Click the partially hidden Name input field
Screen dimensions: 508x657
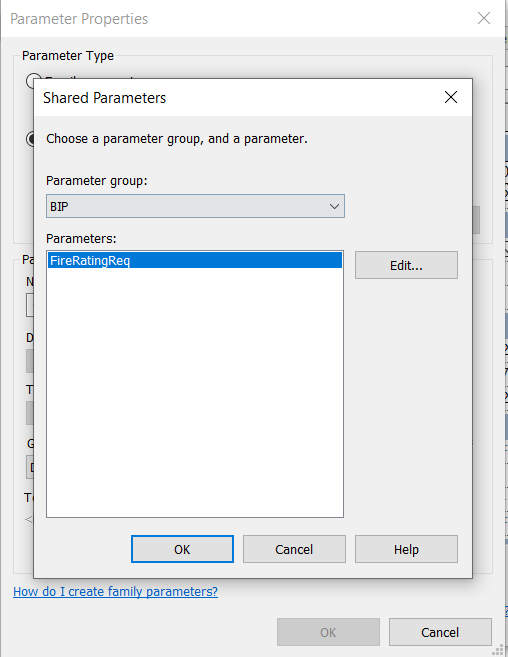(x=30, y=305)
